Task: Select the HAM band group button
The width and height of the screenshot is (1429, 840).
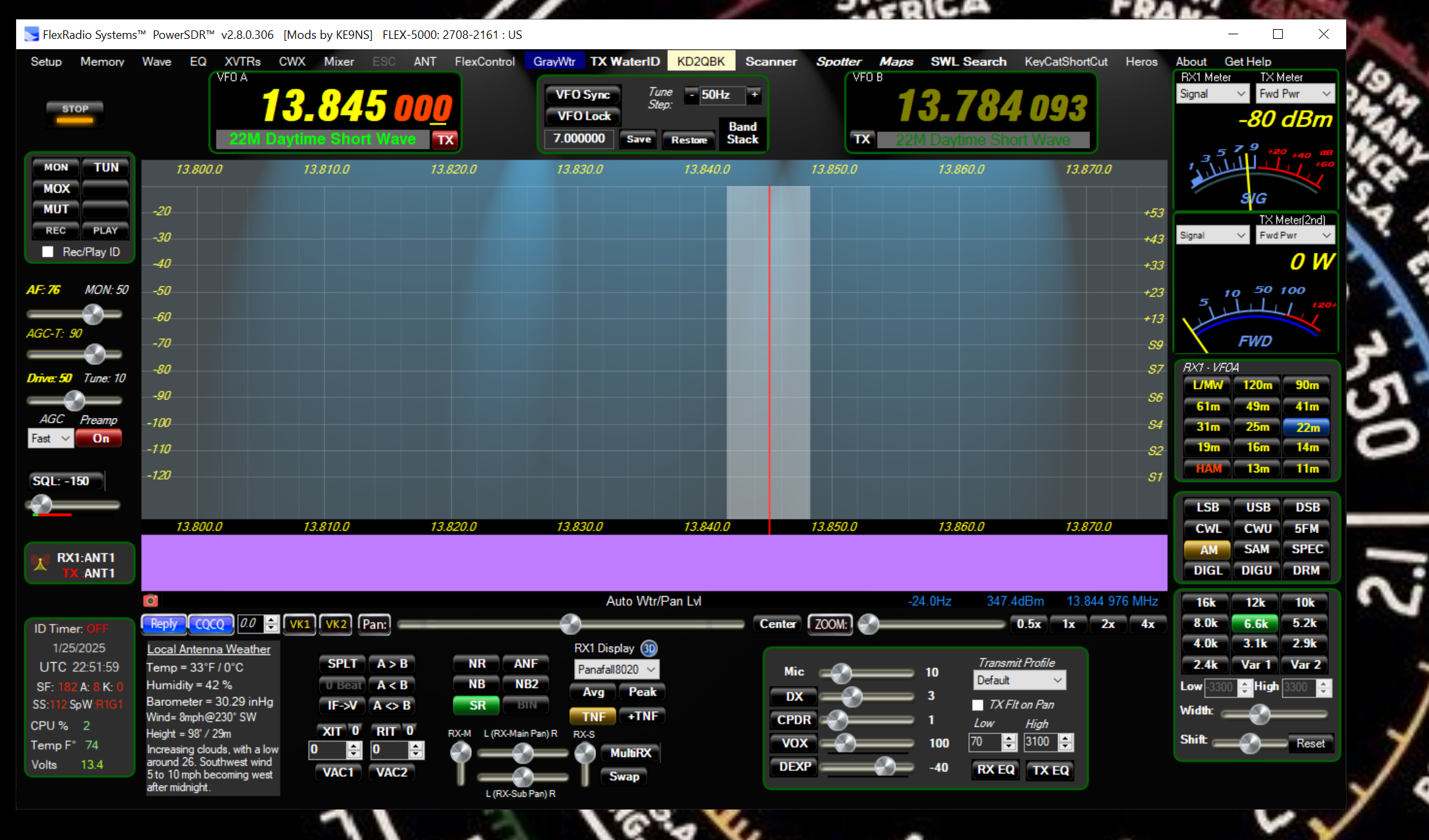Action: point(1208,468)
